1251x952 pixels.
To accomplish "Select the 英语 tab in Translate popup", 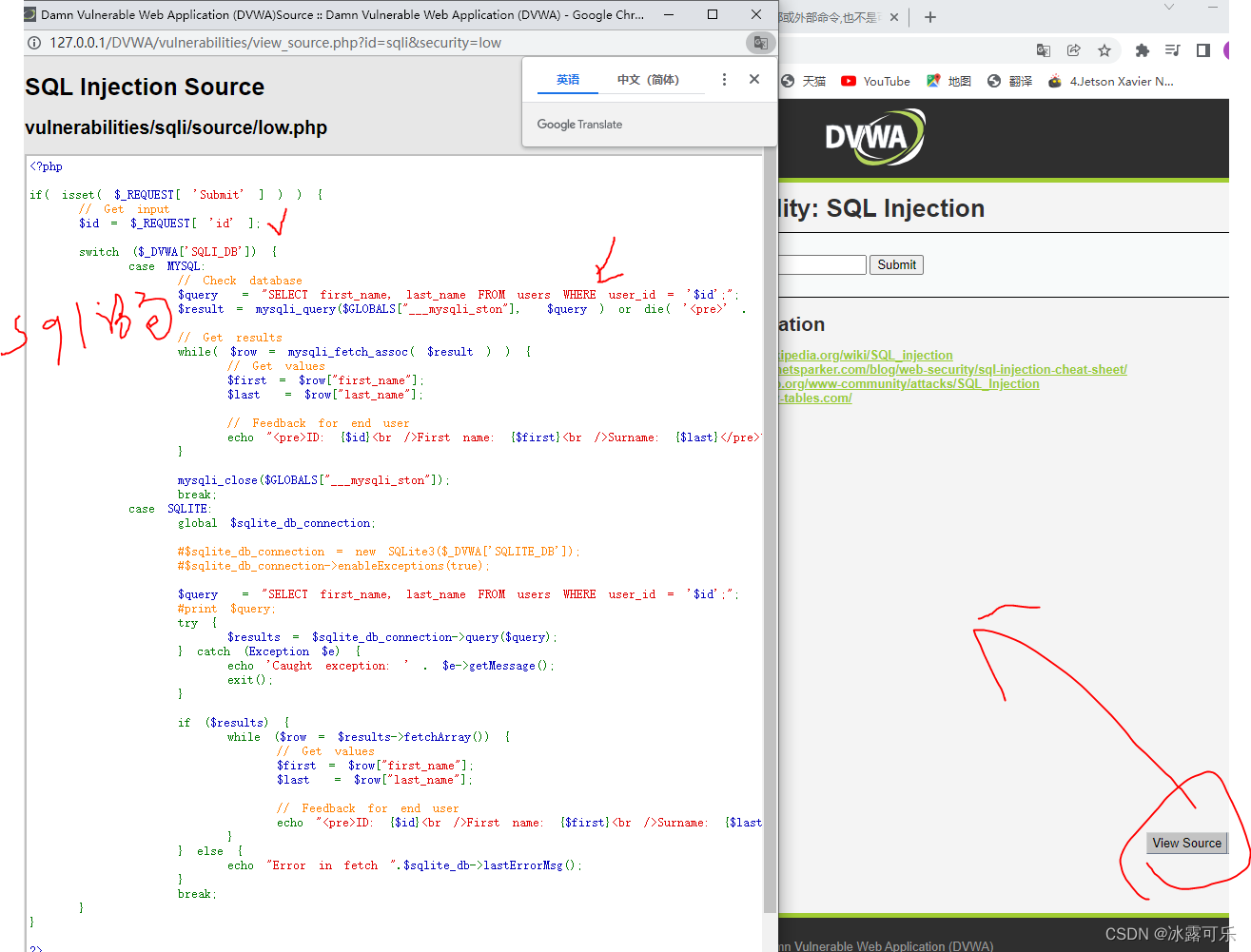I will coord(568,80).
